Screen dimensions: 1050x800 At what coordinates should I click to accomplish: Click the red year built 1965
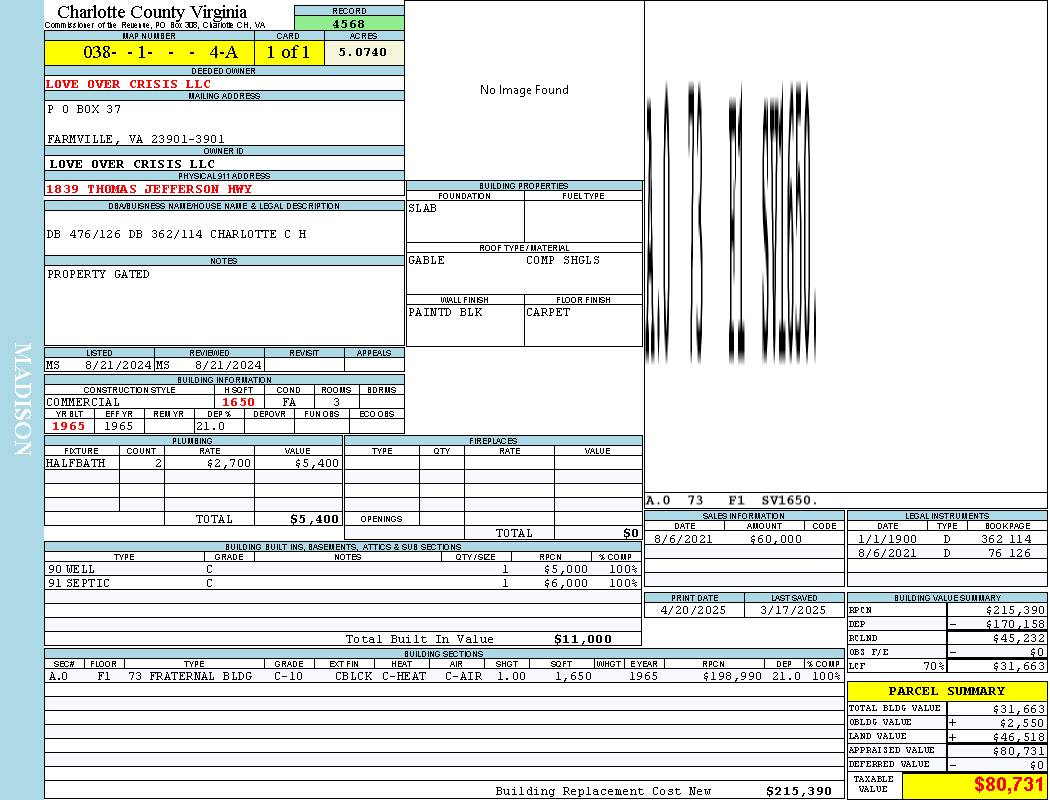(68, 426)
